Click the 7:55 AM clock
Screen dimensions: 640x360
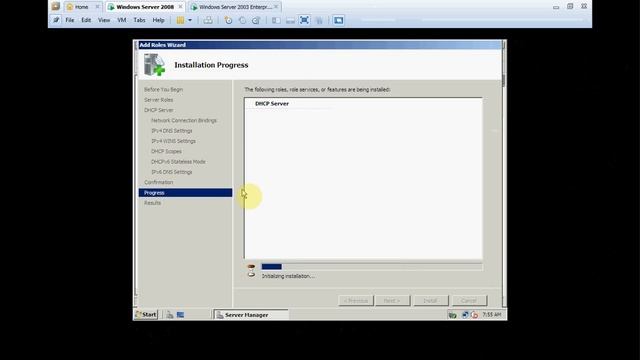pos(491,315)
